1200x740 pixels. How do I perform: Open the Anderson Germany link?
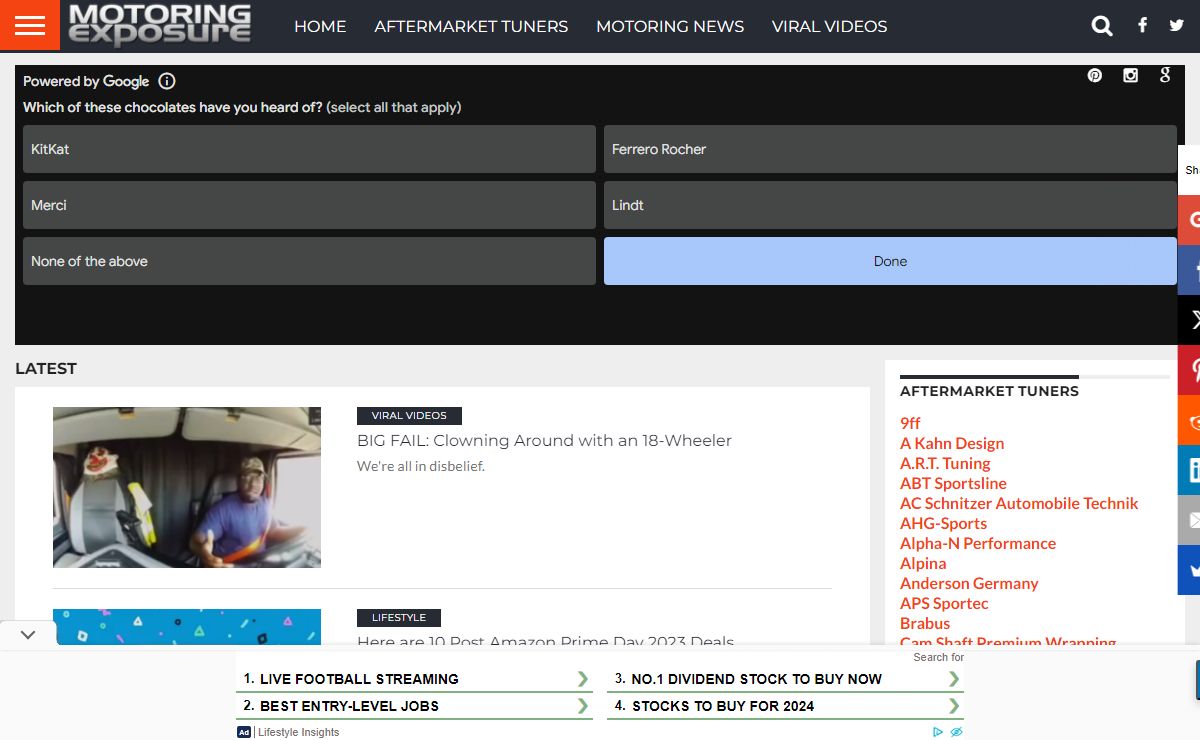coord(969,583)
